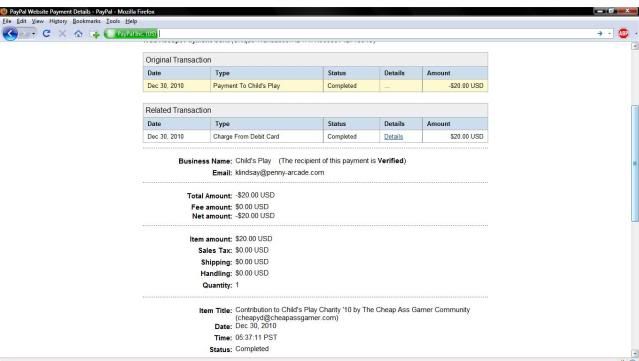Open the back/forward history dropdown arrow
This screenshot has width=639, height=361.
click(33, 34)
